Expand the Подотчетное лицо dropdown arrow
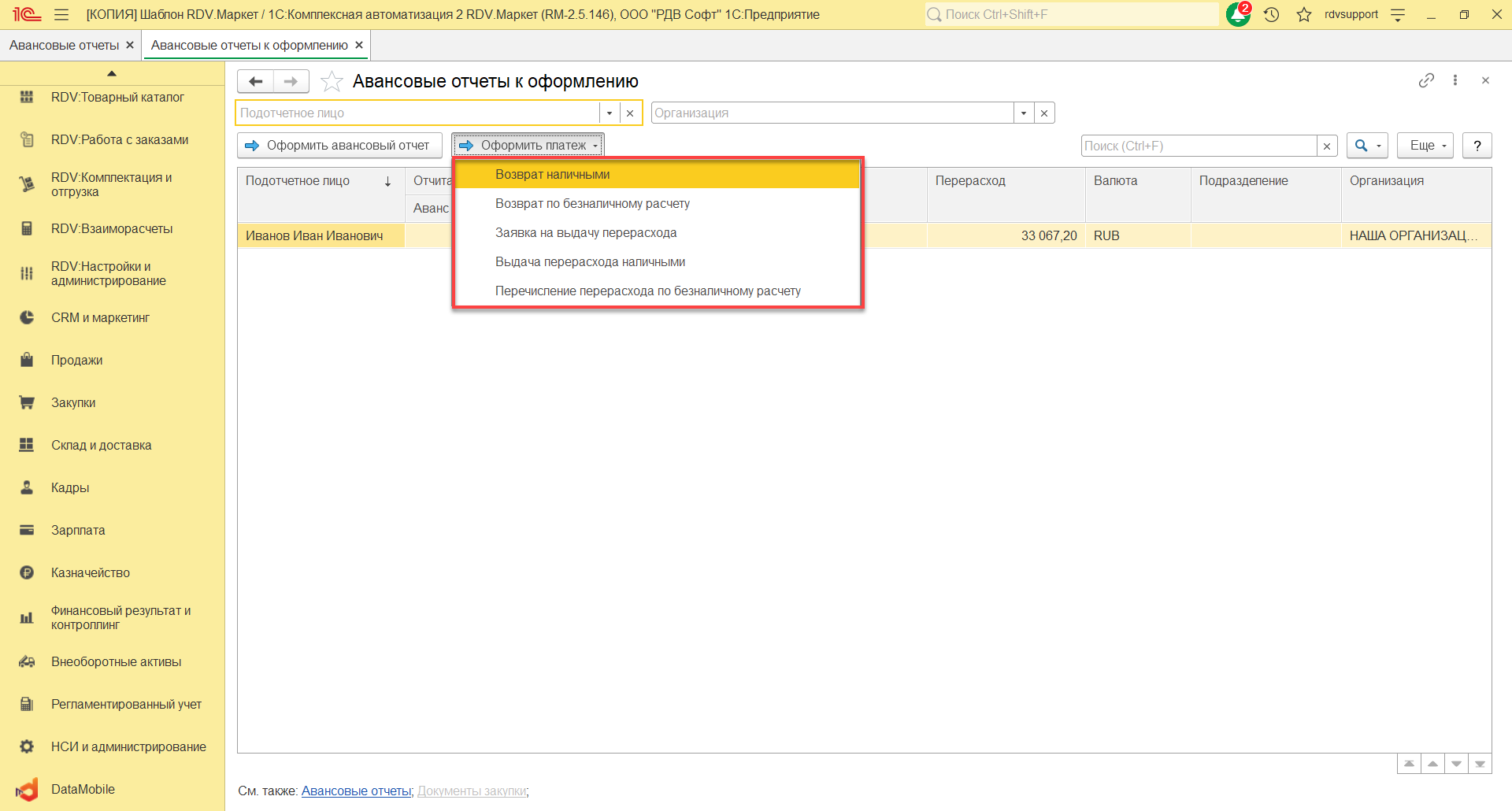Viewport: 1512px width, 811px height. [x=610, y=113]
